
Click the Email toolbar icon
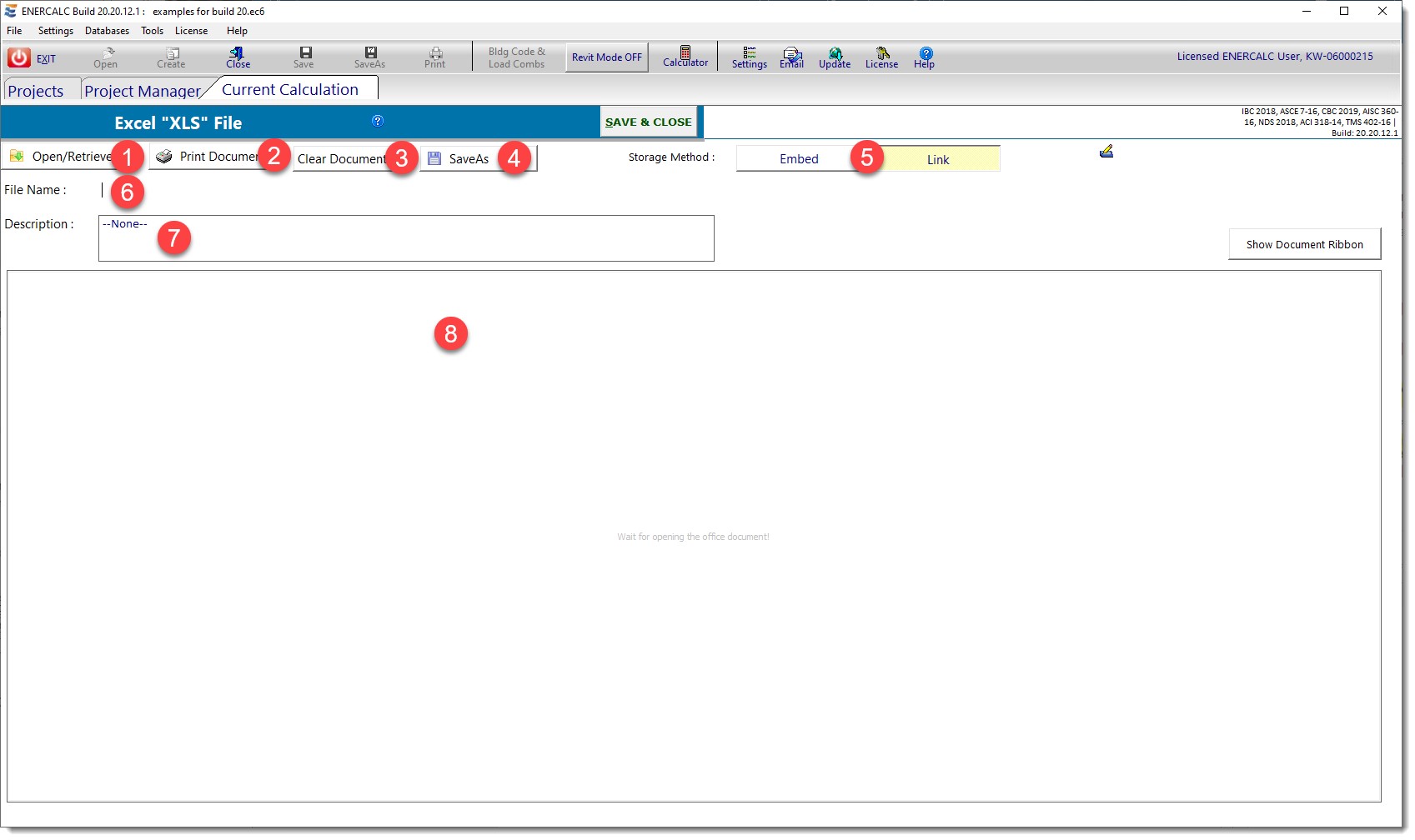pyautogui.click(x=791, y=57)
